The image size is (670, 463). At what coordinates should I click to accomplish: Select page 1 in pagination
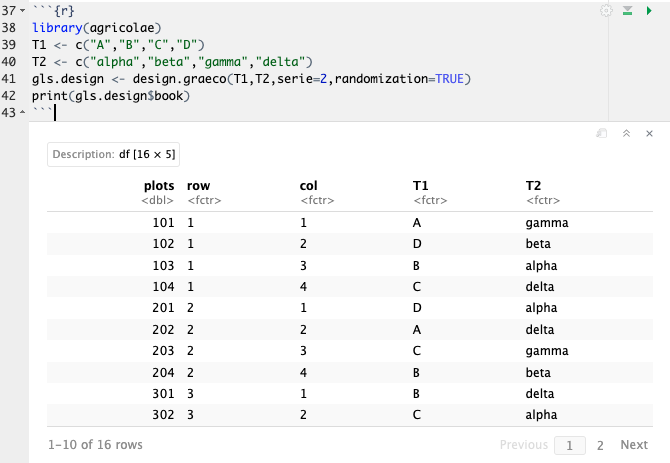pos(569,445)
